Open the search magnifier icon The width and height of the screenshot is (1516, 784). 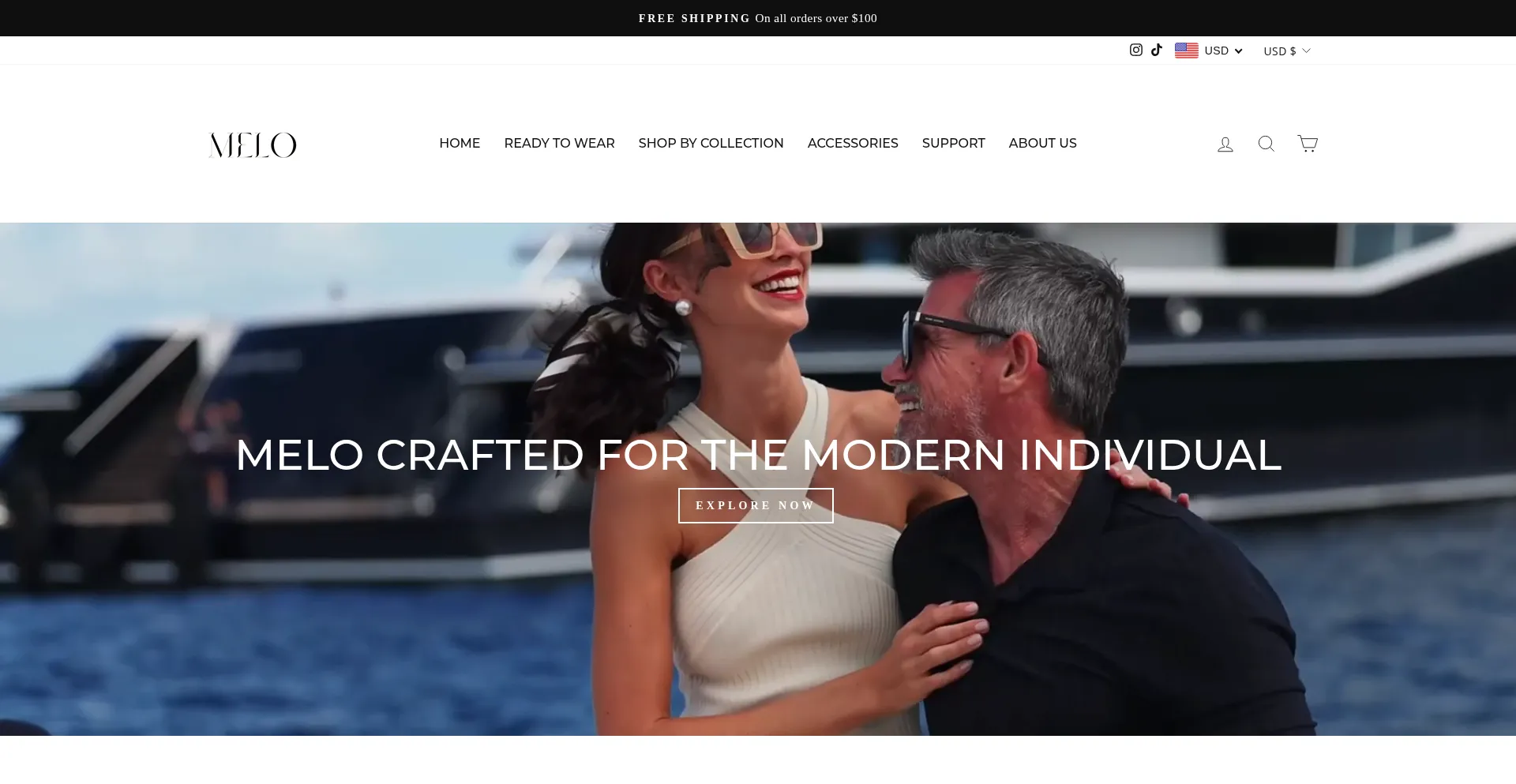(1266, 144)
